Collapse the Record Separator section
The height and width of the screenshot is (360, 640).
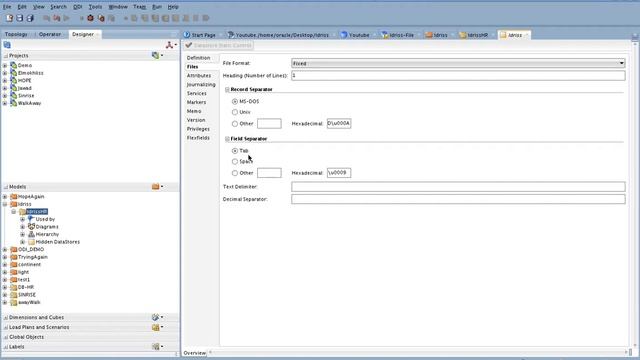(x=227, y=89)
